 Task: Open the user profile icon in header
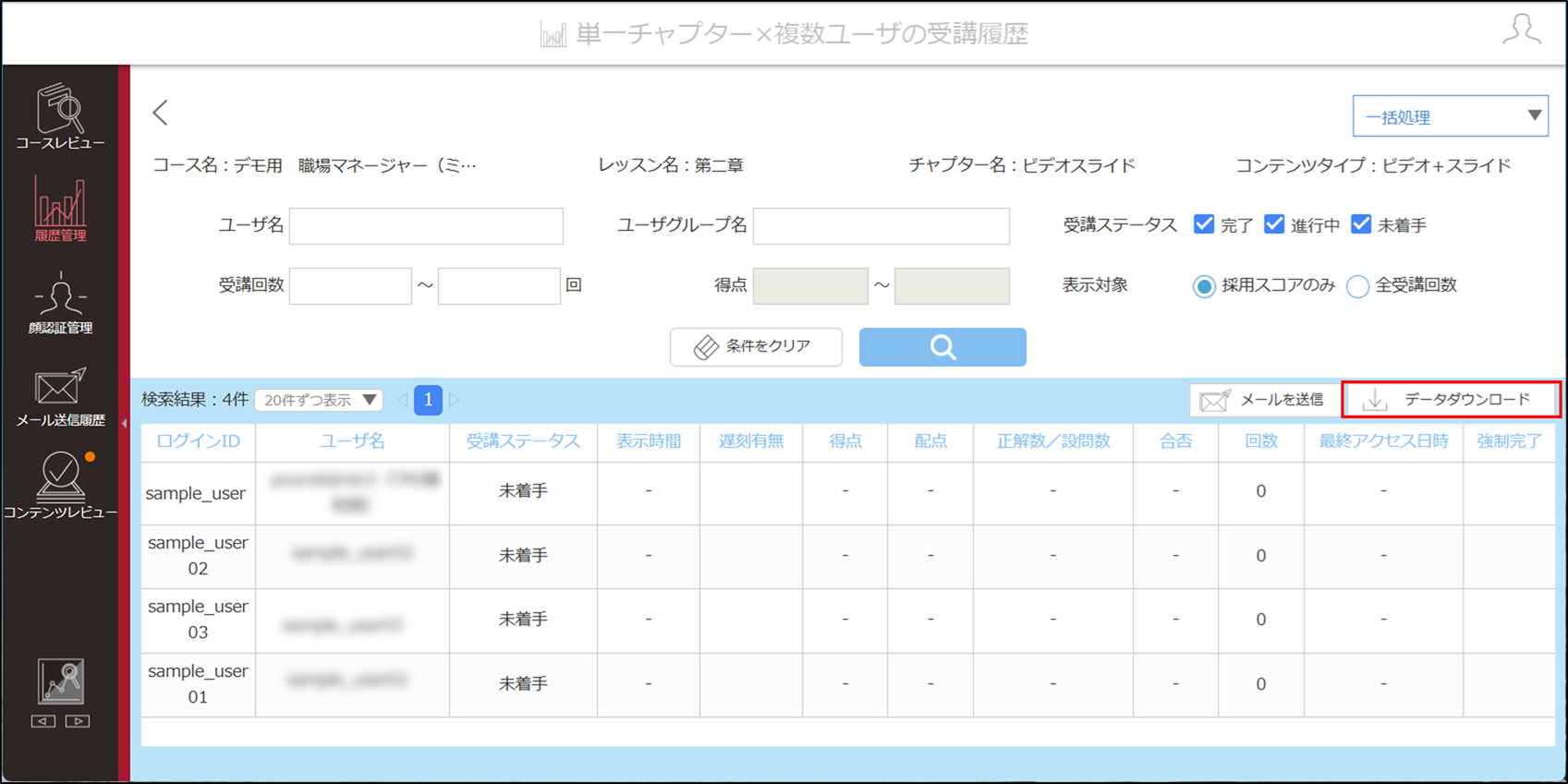point(1521,30)
